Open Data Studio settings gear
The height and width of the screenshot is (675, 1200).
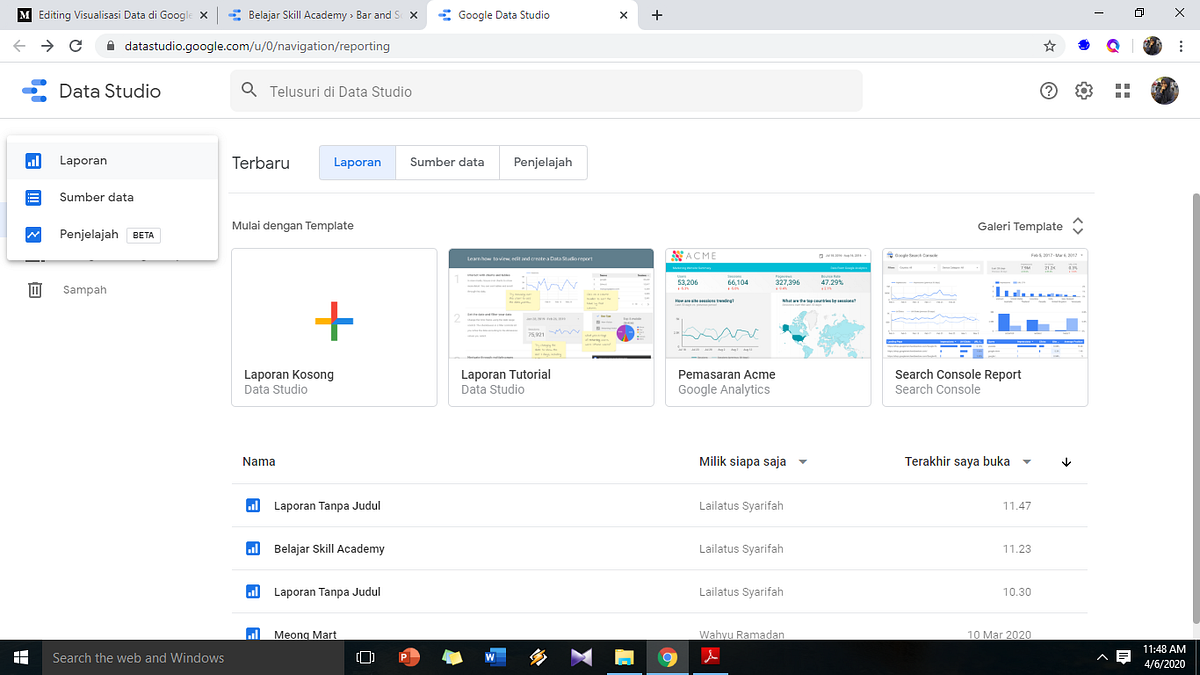point(1084,91)
